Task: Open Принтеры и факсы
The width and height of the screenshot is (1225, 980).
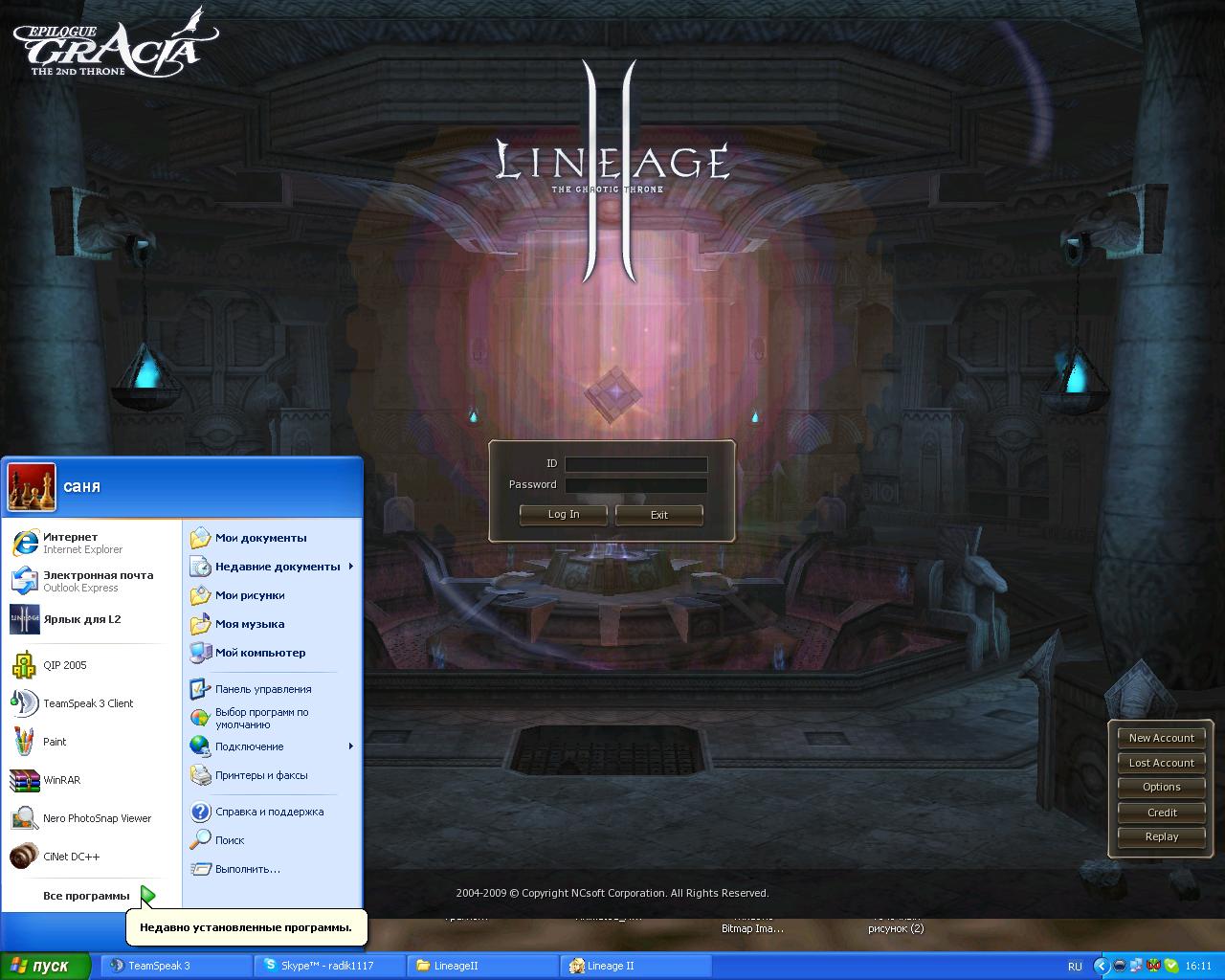Action: (272, 775)
